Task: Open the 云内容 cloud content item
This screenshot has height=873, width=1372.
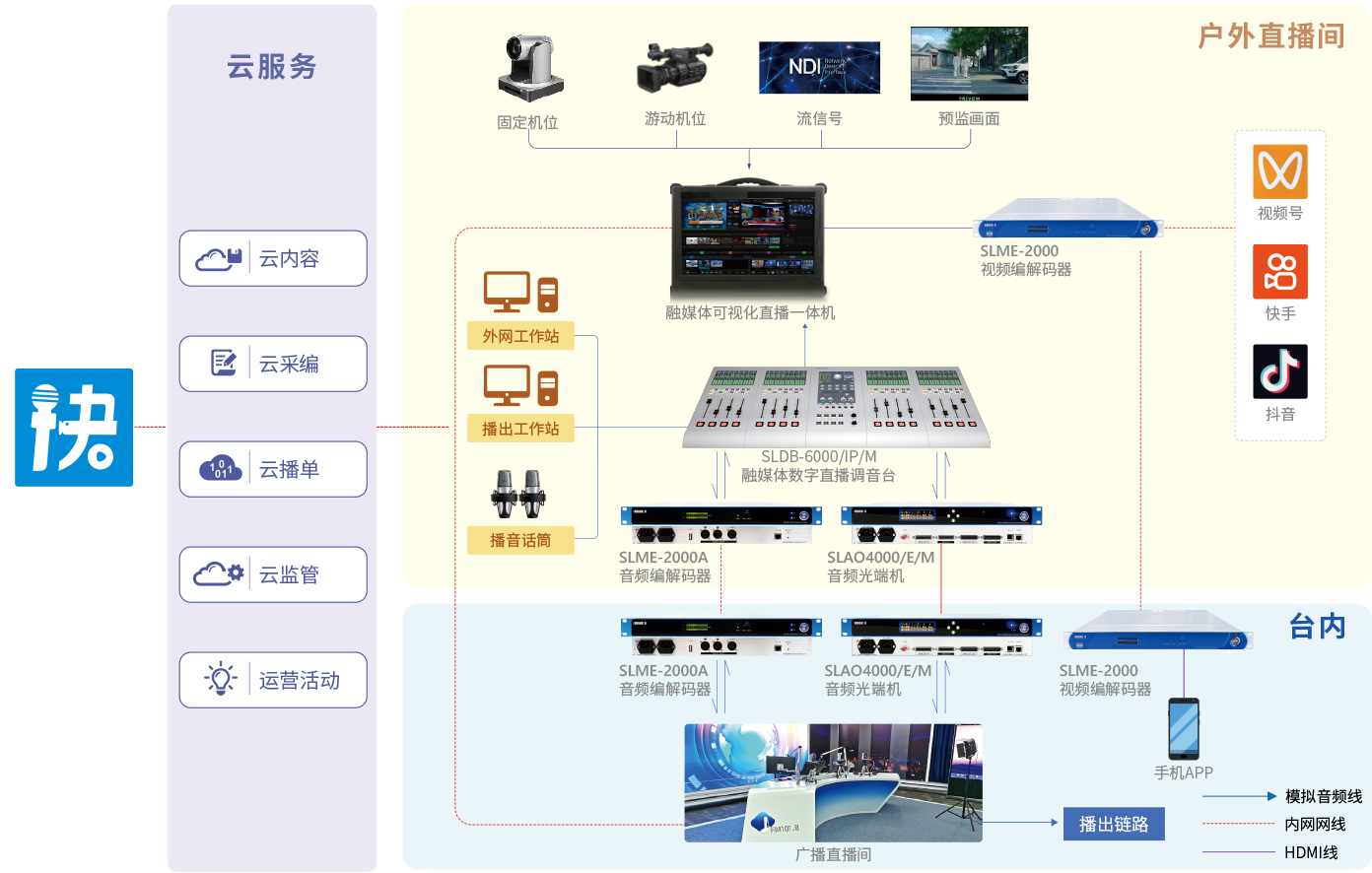Action: click(x=273, y=259)
